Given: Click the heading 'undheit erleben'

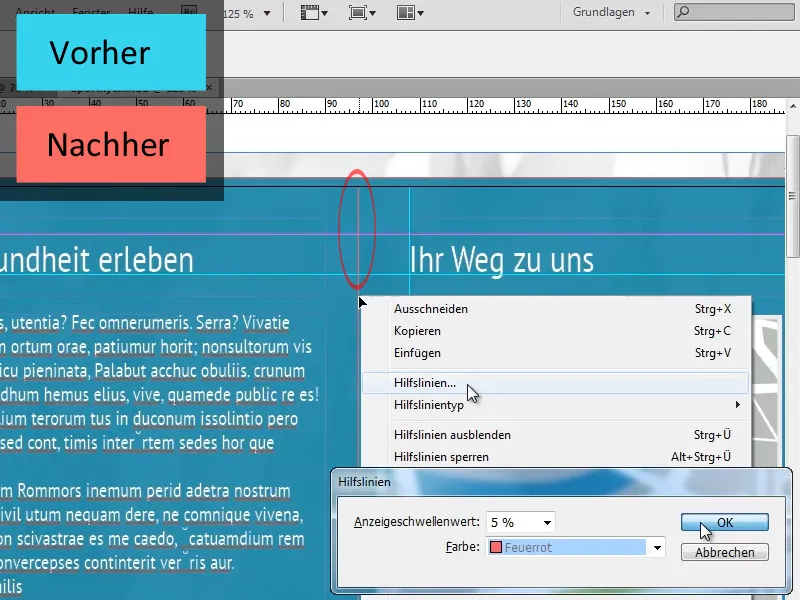Looking at the screenshot, I should [x=97, y=260].
